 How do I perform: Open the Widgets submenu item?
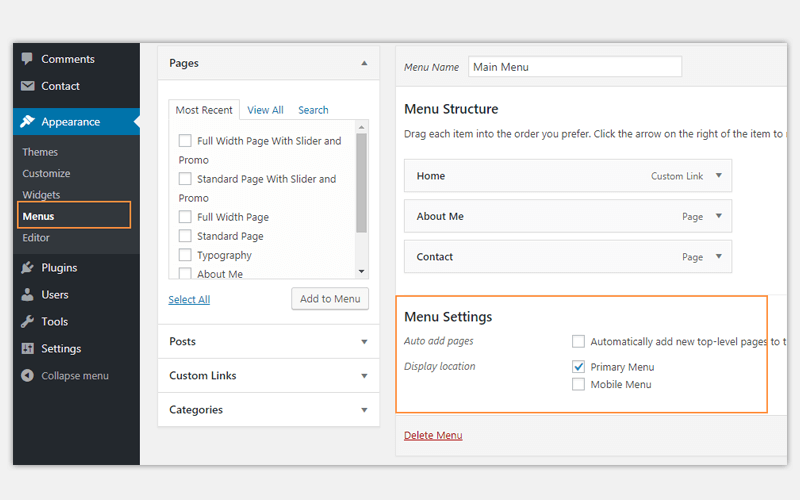click(41, 195)
